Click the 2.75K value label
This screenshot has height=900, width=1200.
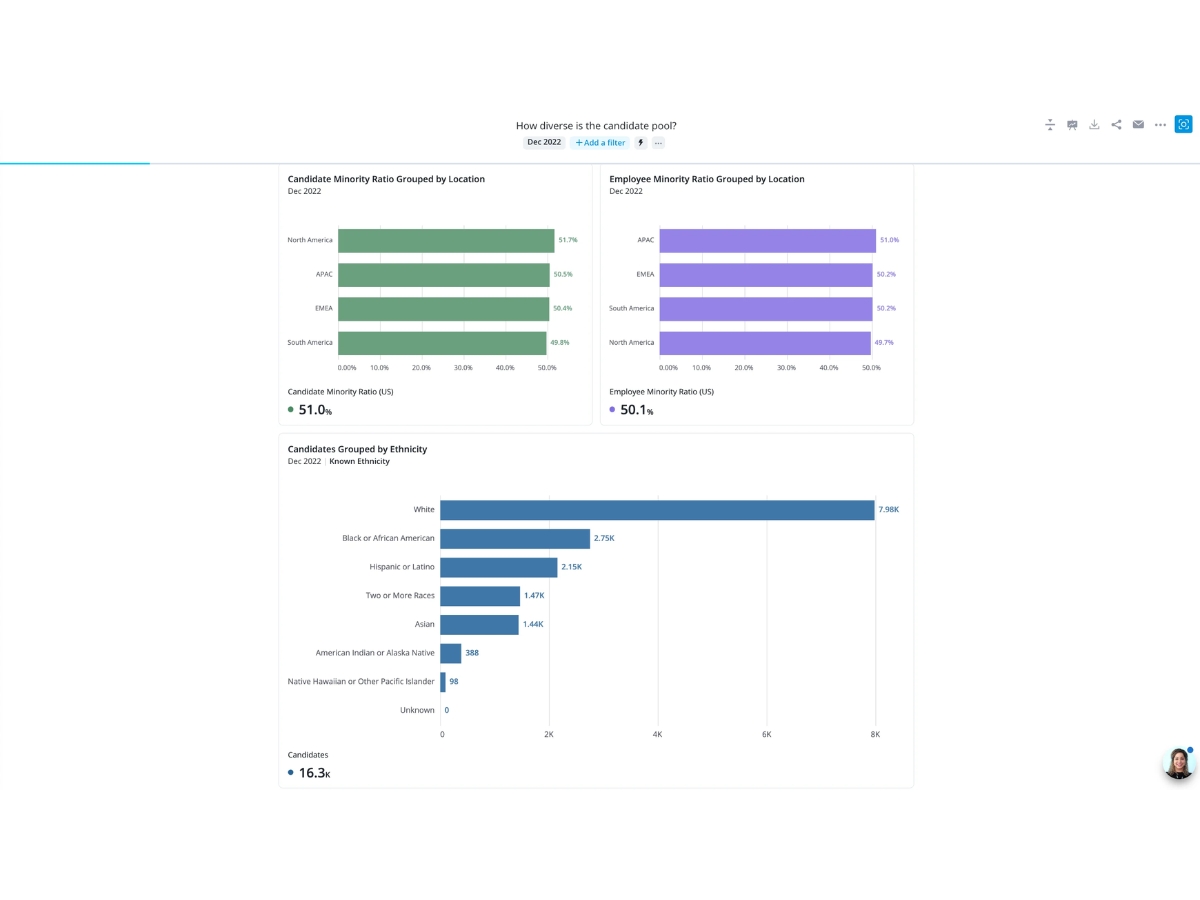coord(604,538)
